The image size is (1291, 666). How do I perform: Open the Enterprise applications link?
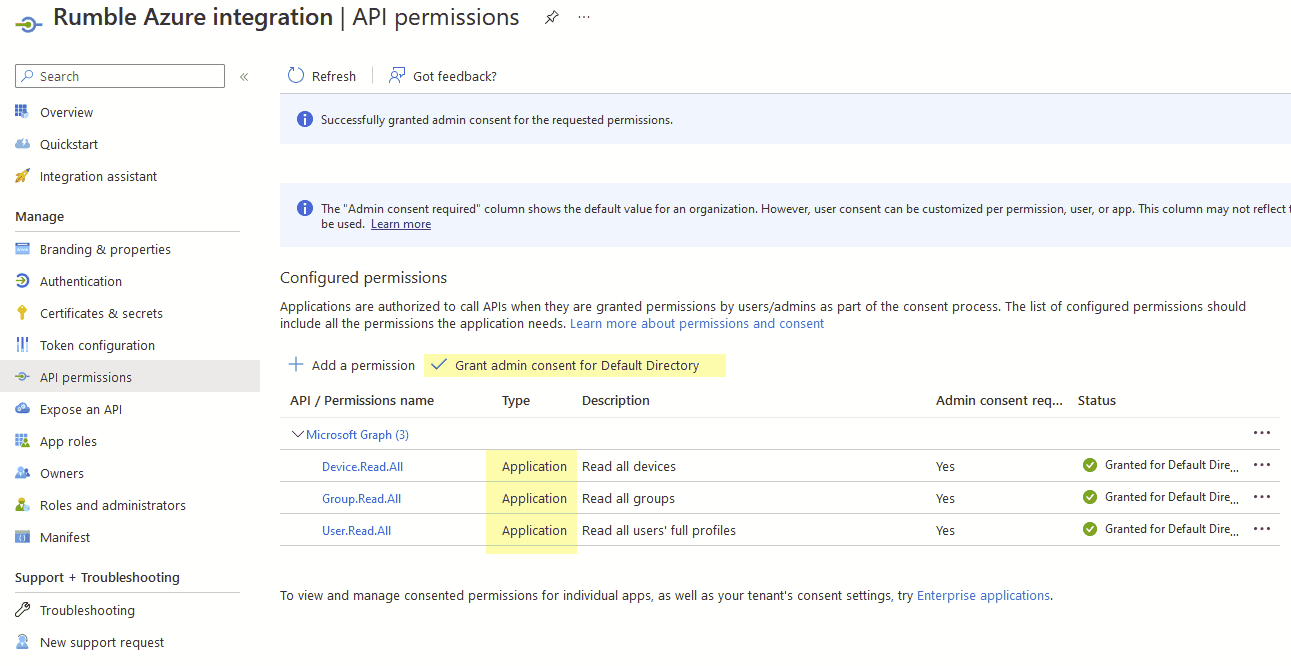coord(983,595)
